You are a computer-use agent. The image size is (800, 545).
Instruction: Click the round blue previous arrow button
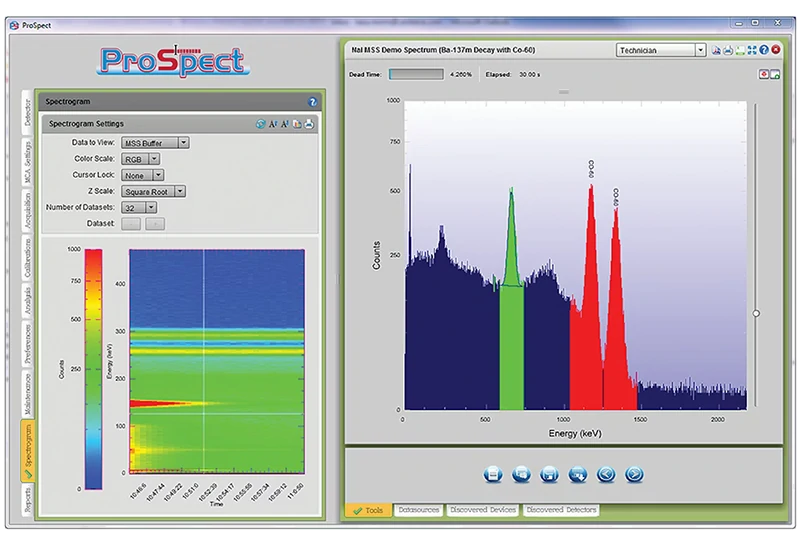606,475
